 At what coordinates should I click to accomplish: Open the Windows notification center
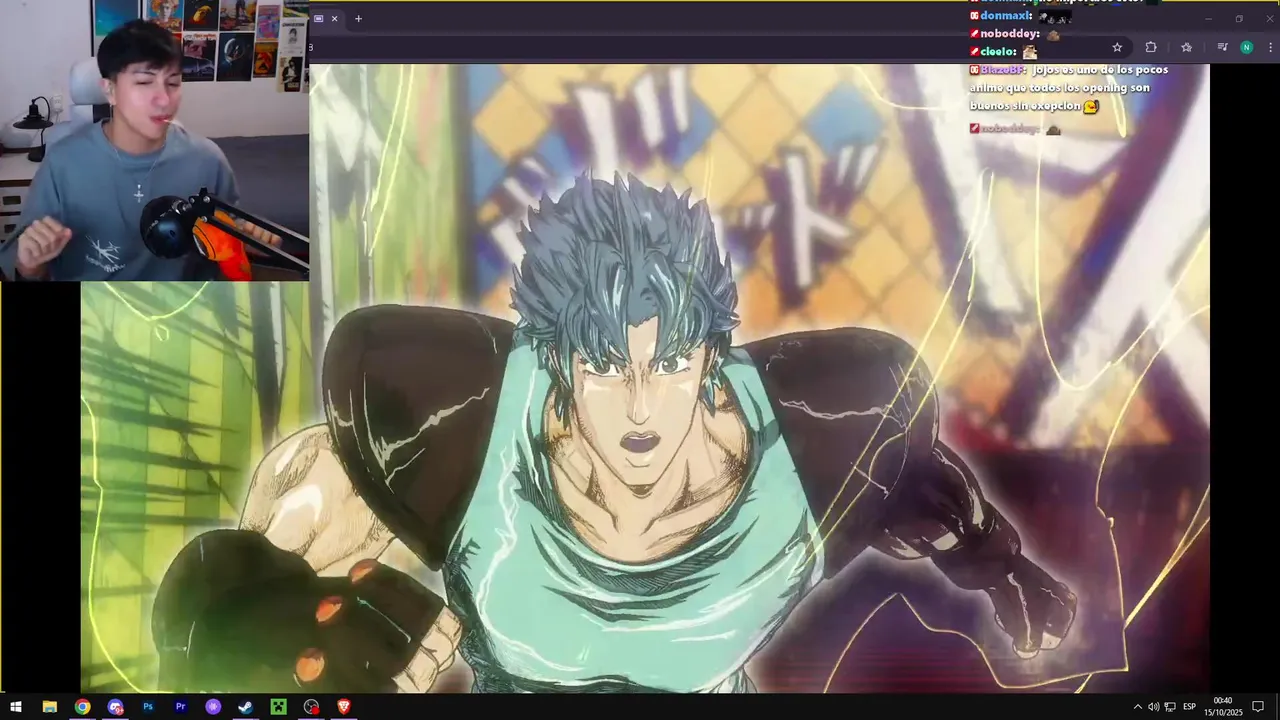click(1258, 707)
